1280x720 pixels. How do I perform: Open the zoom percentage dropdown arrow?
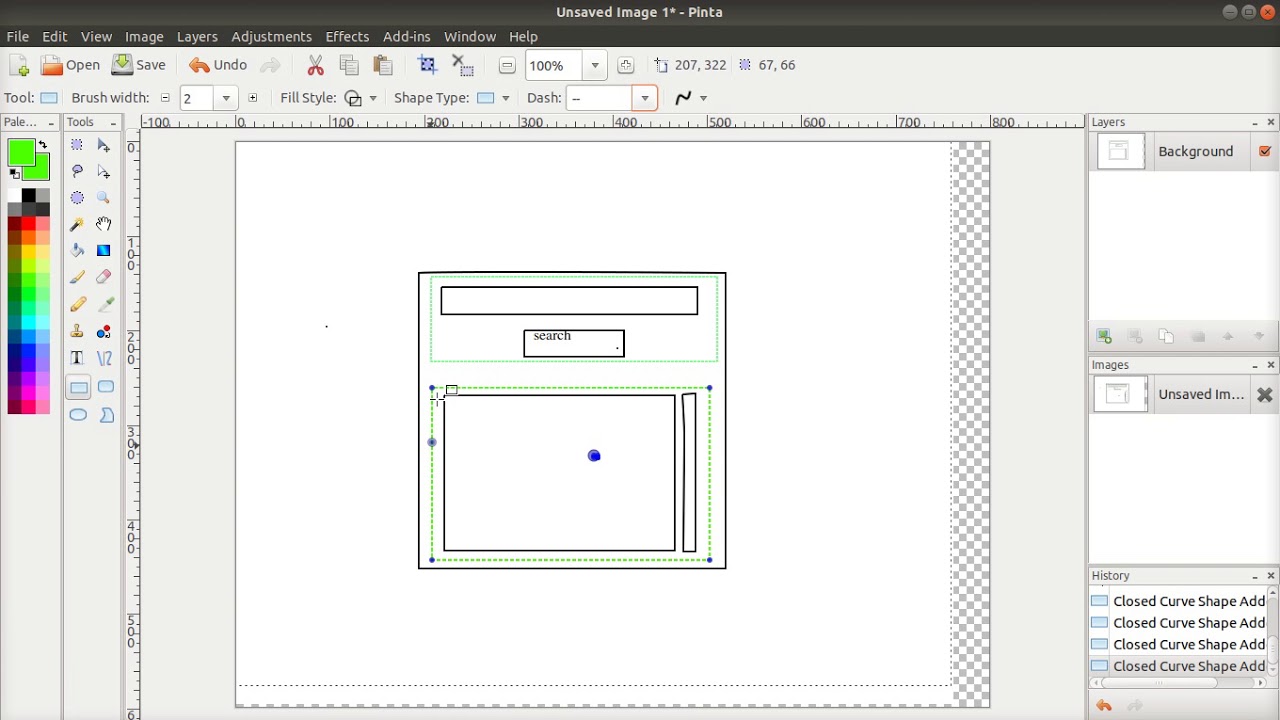pos(595,66)
